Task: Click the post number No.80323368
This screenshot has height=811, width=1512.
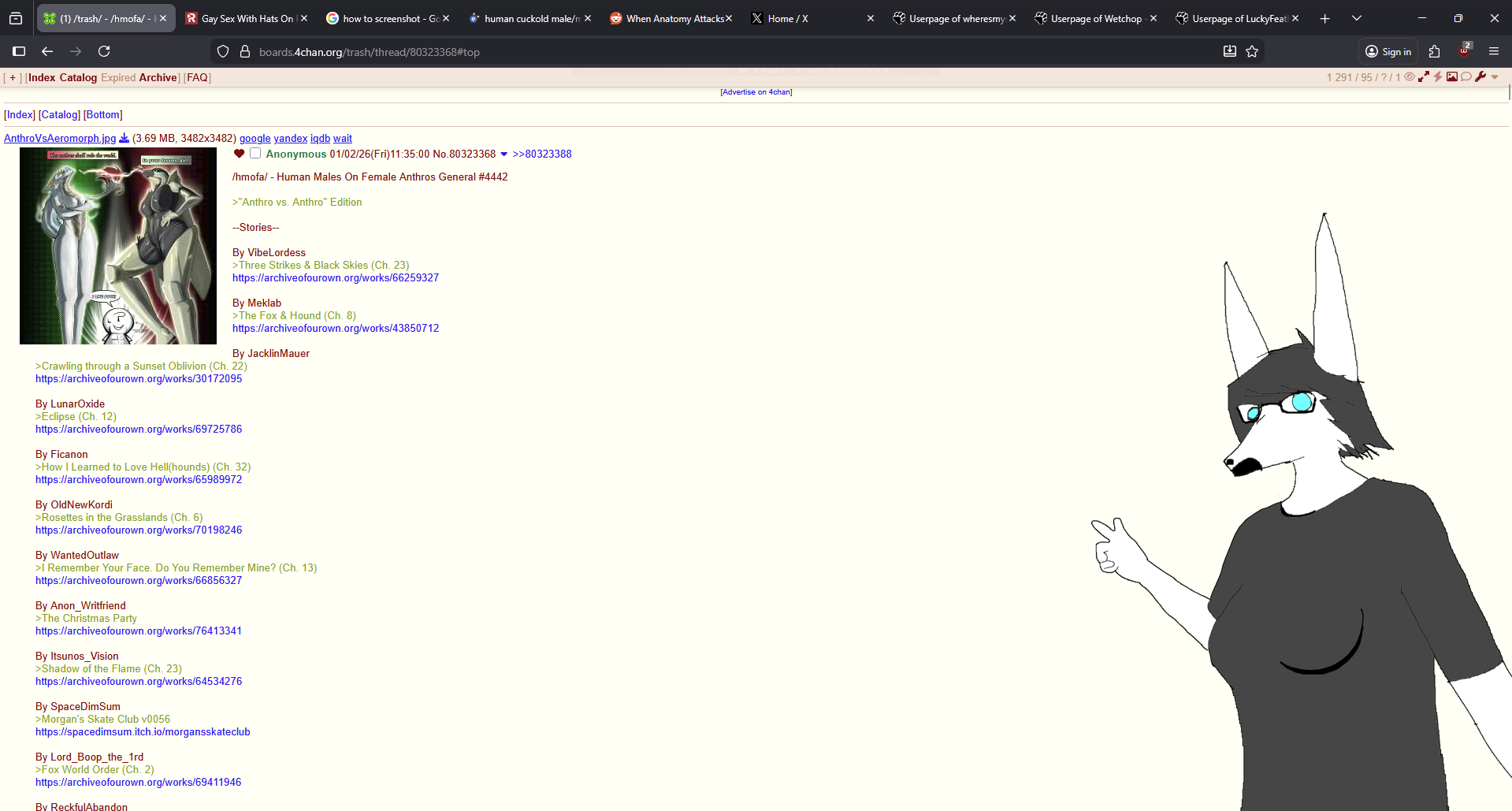Action: point(464,154)
